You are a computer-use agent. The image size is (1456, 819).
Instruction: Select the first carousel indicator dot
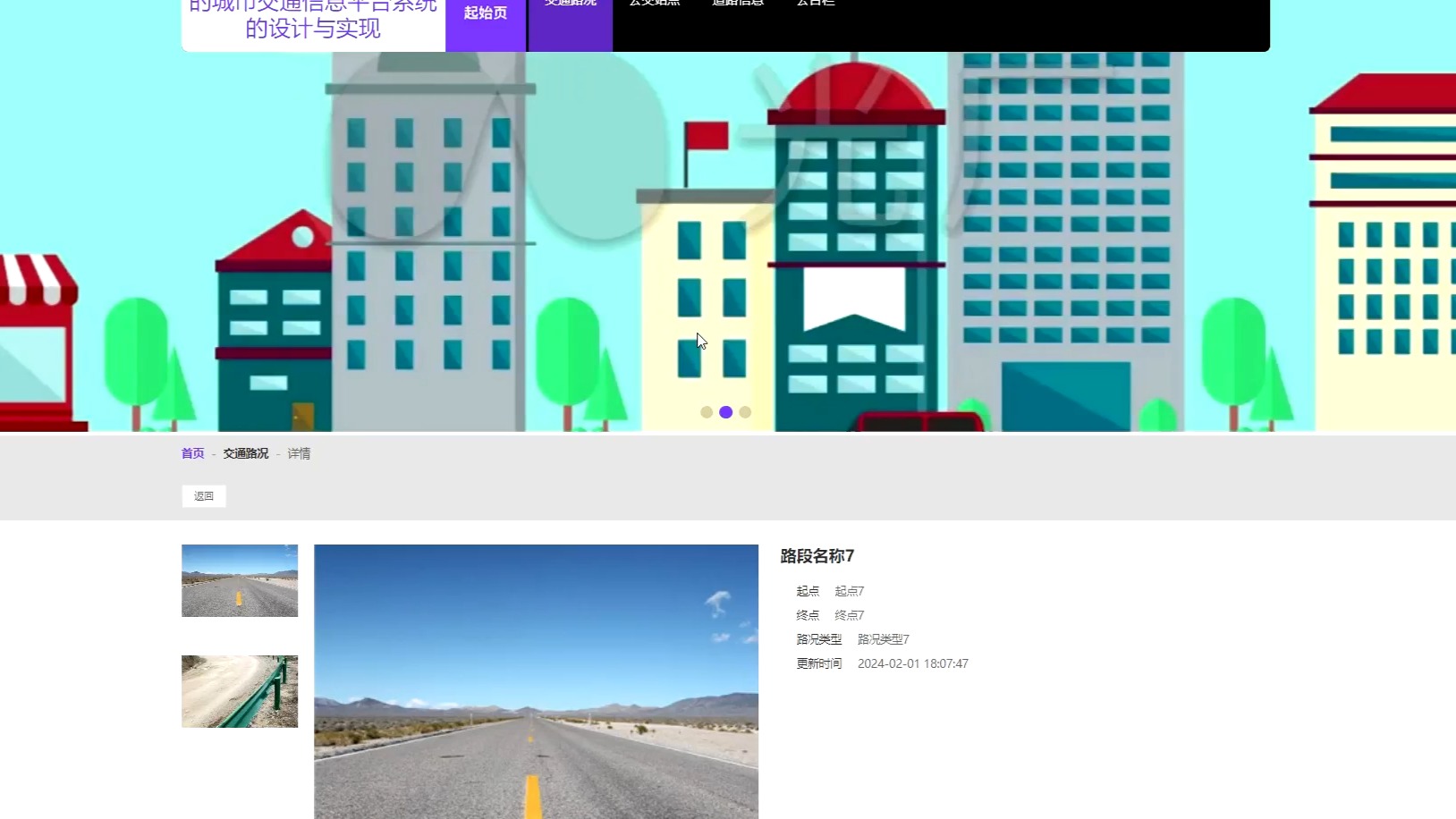pos(707,412)
